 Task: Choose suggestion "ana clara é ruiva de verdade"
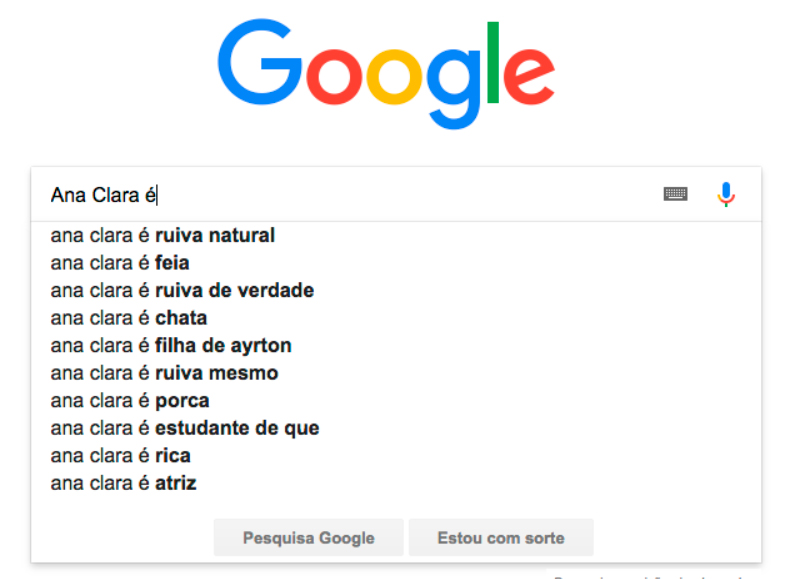[x=396, y=291]
